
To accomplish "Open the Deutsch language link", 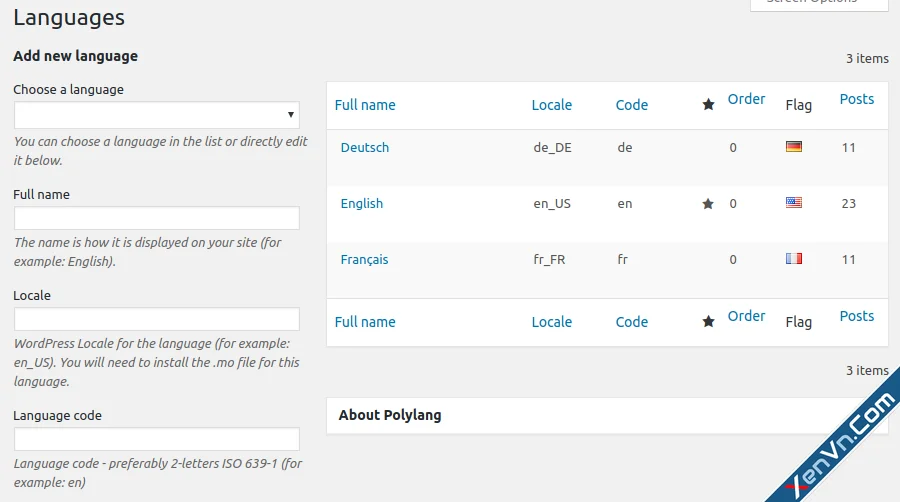I will click(365, 147).
